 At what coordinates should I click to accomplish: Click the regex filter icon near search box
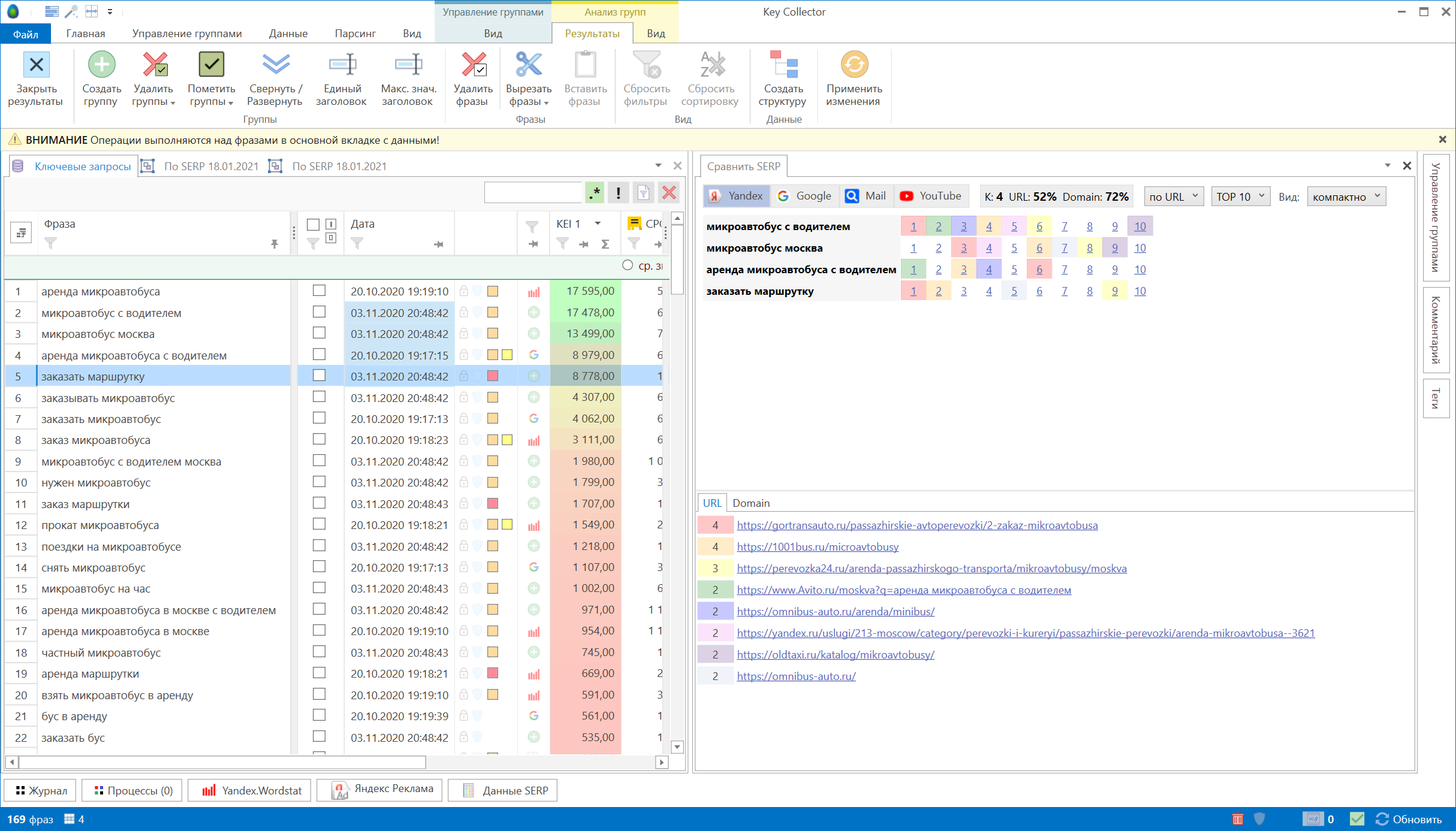pos(594,193)
